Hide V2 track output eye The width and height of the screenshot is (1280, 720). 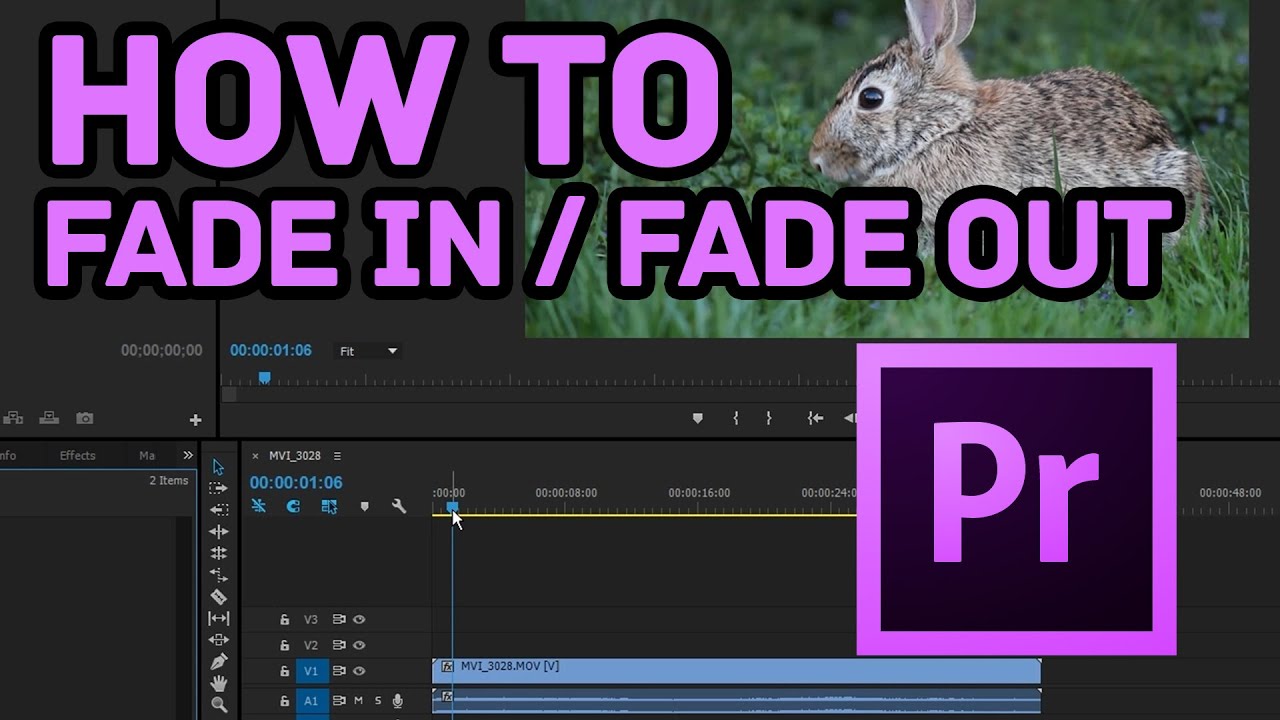[x=359, y=646]
